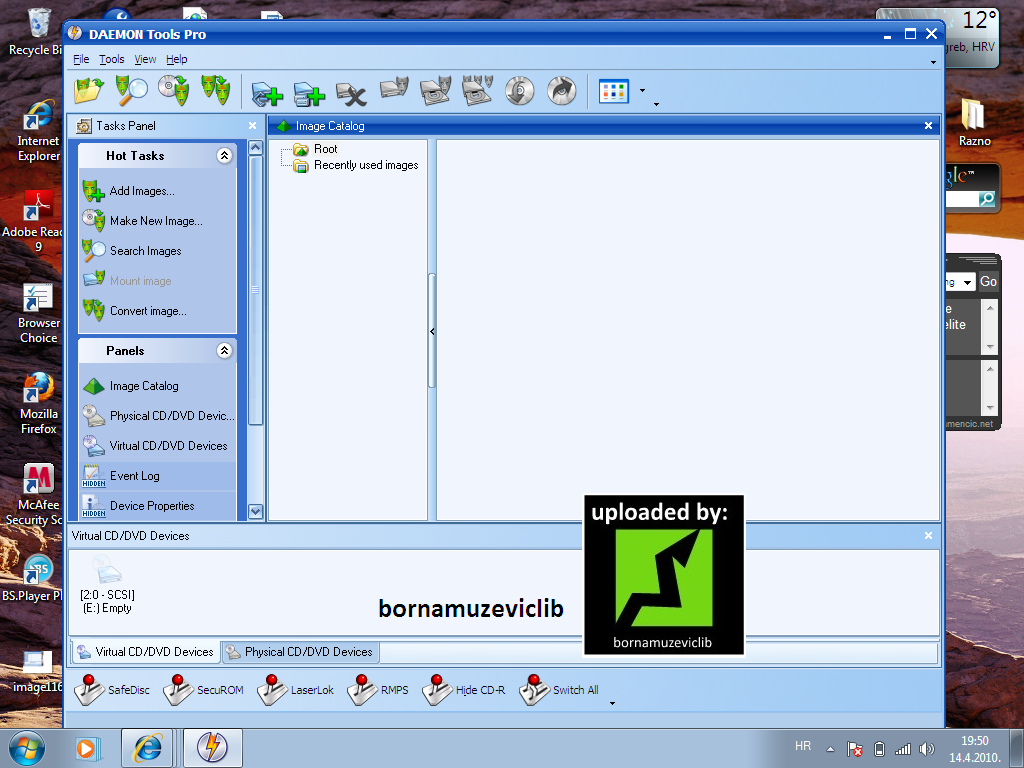Click the Make New Image disc toolbar icon

pos(174,90)
